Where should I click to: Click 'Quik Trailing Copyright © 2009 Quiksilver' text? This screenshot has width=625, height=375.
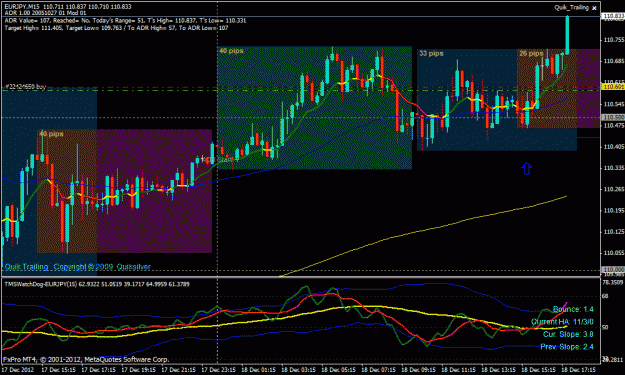pos(77,267)
